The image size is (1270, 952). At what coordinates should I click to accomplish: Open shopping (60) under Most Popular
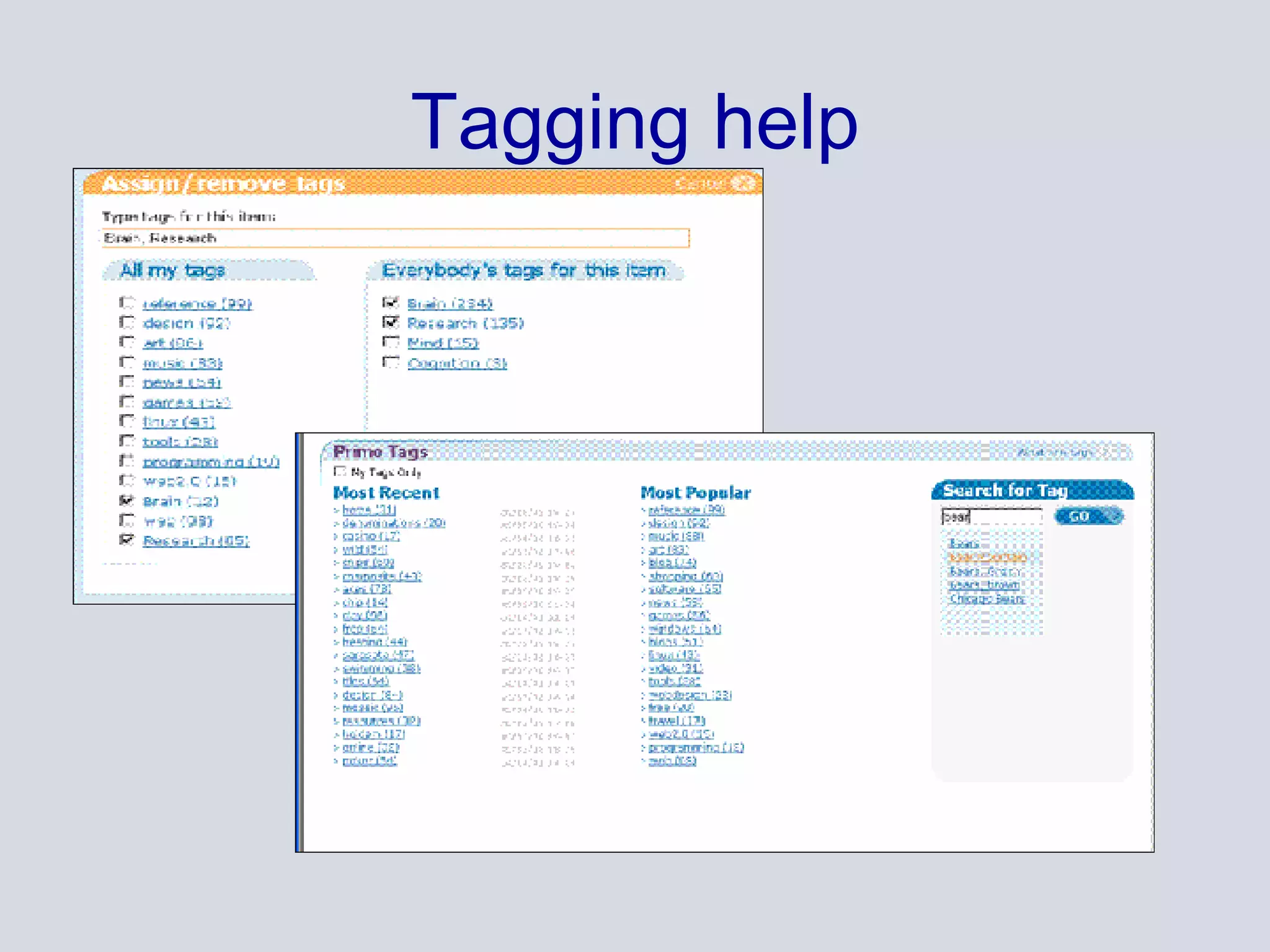tap(686, 576)
